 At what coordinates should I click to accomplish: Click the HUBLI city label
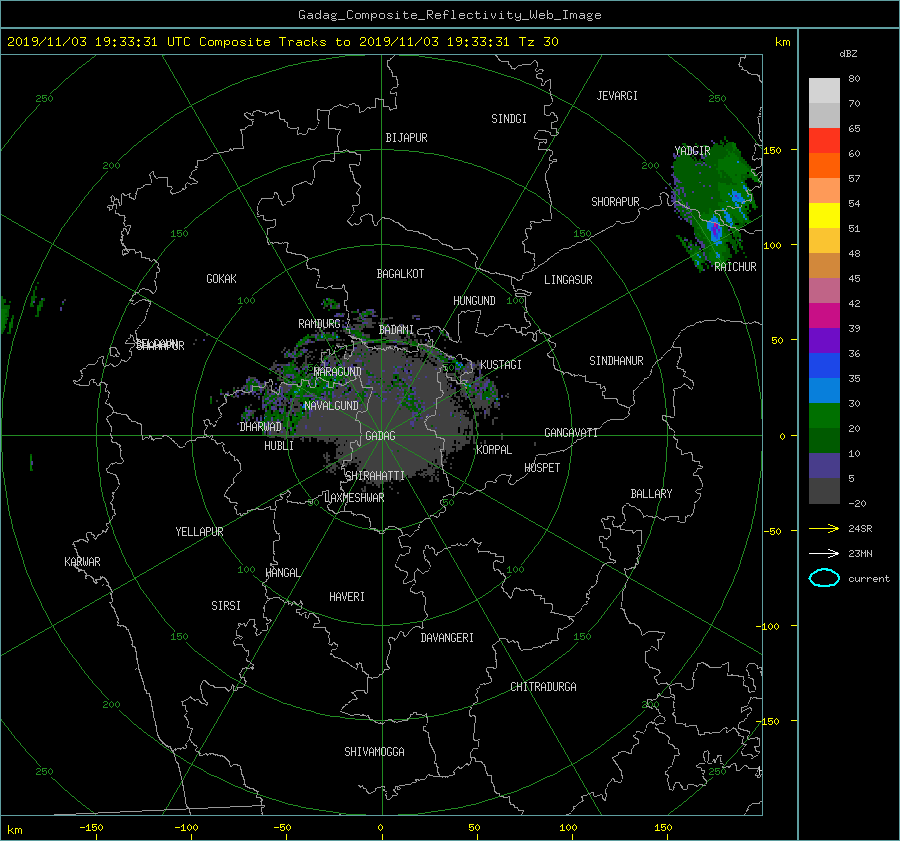click(x=279, y=446)
